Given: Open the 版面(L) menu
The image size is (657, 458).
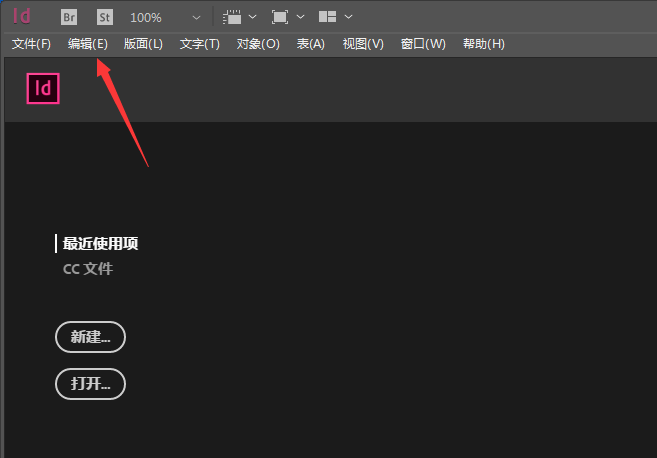Looking at the screenshot, I should click(x=143, y=44).
